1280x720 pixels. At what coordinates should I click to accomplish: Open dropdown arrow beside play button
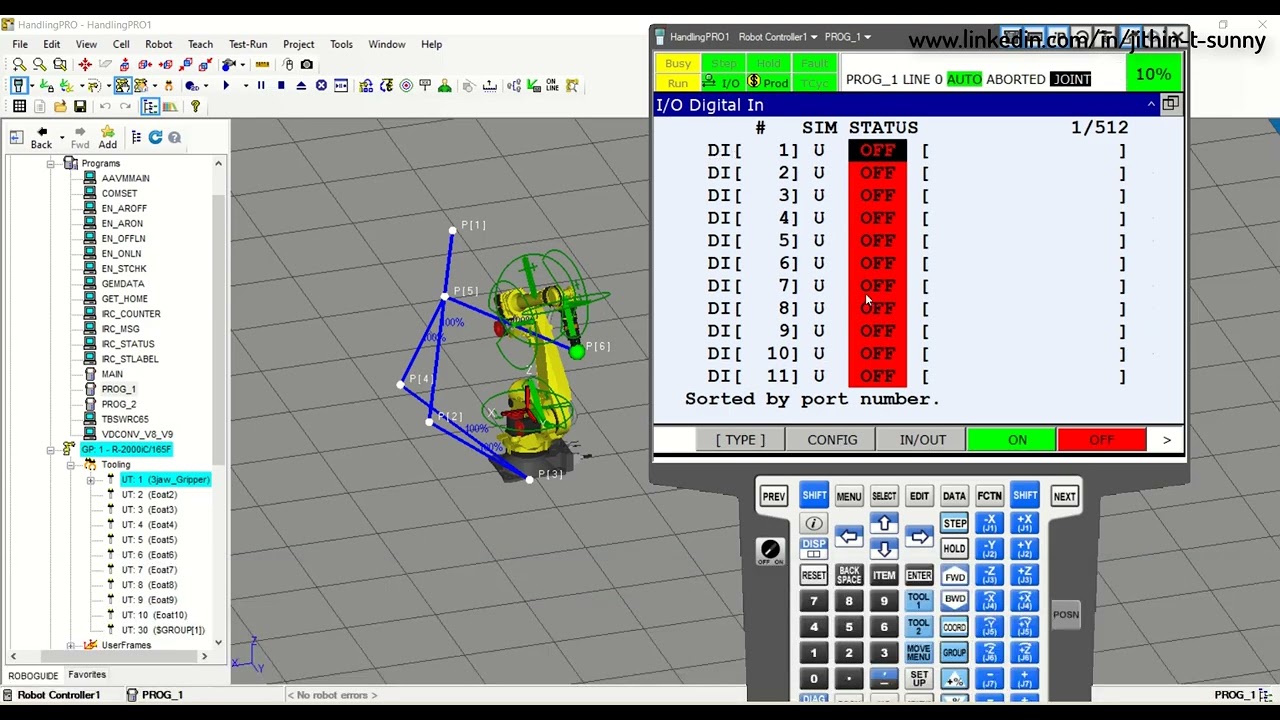246,86
